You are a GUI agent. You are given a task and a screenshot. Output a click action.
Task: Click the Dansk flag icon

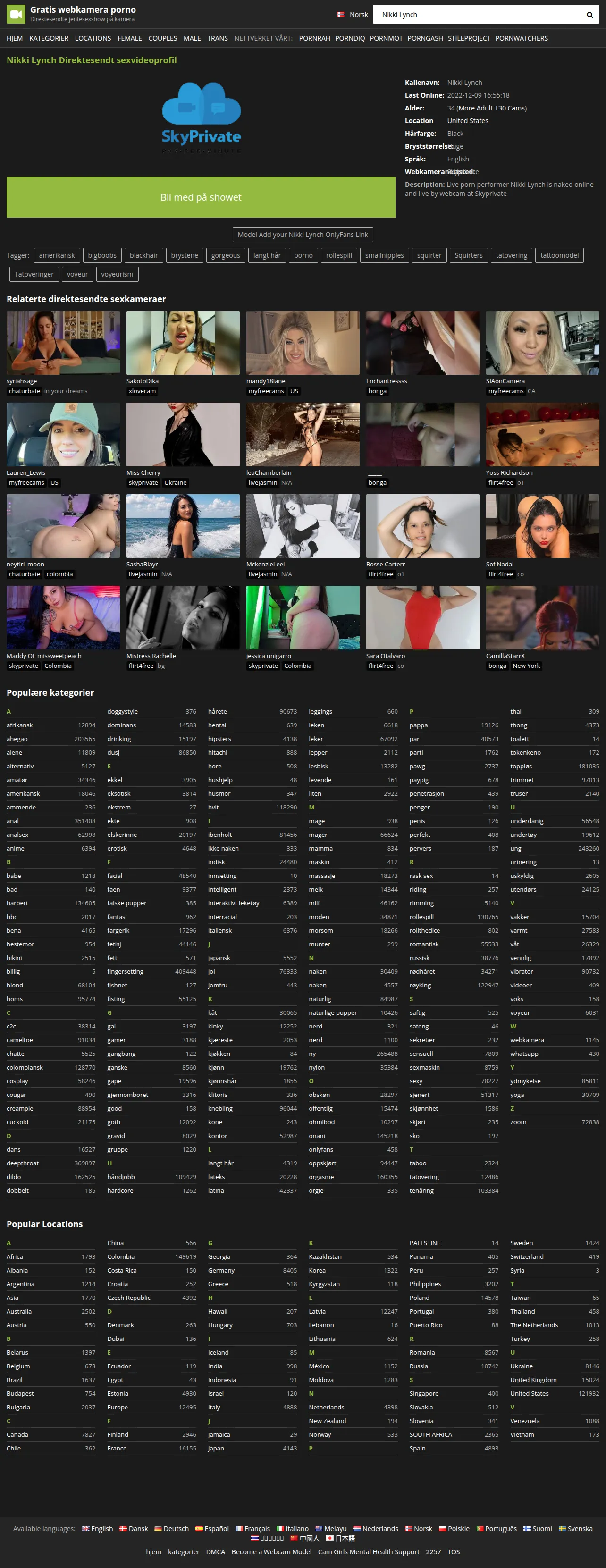click(x=123, y=1528)
